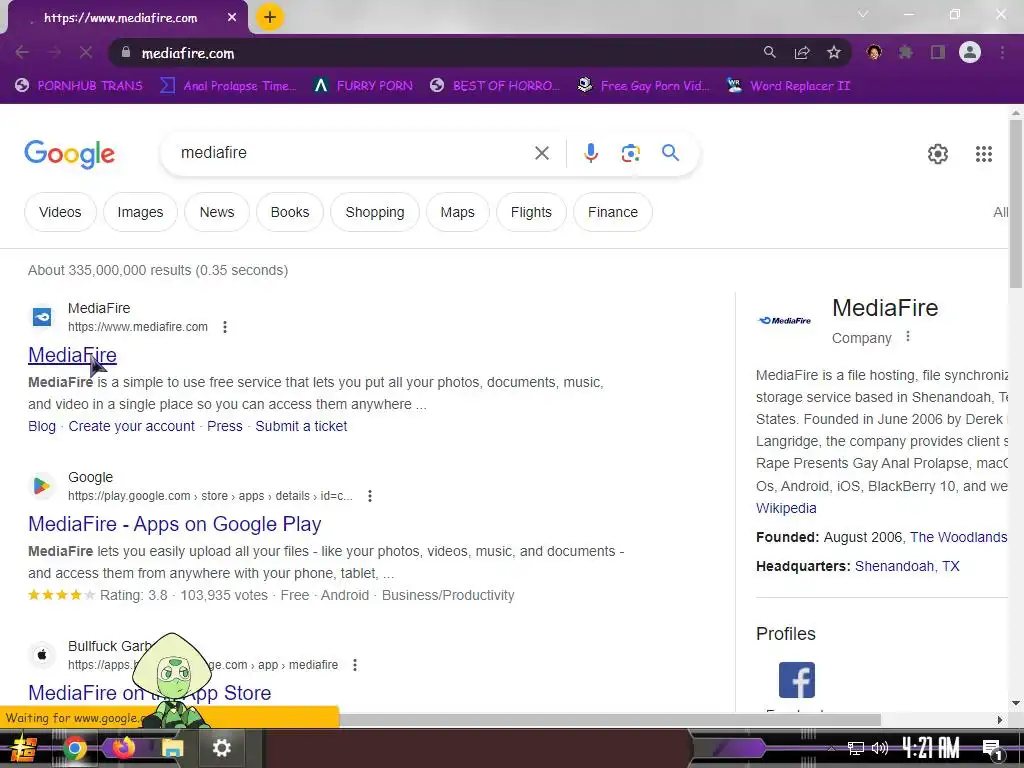Bookmark this page with the star icon
Image resolution: width=1024 pixels, height=768 pixels.
(x=833, y=52)
